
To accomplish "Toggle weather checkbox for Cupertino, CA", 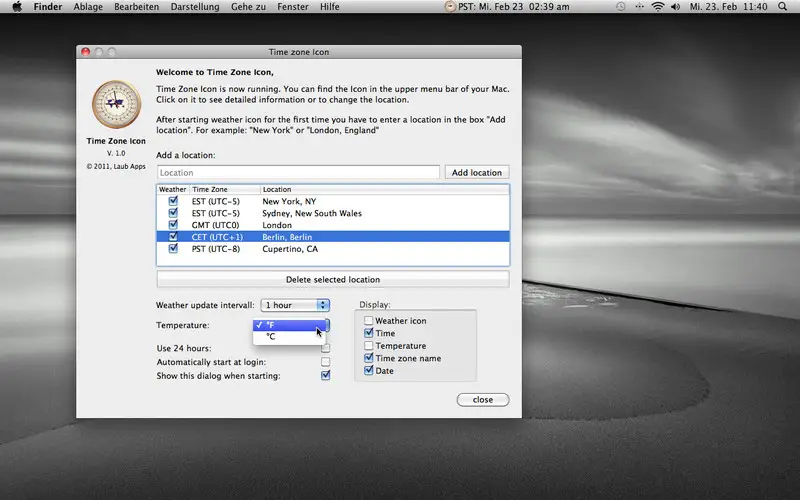I will click(x=173, y=248).
